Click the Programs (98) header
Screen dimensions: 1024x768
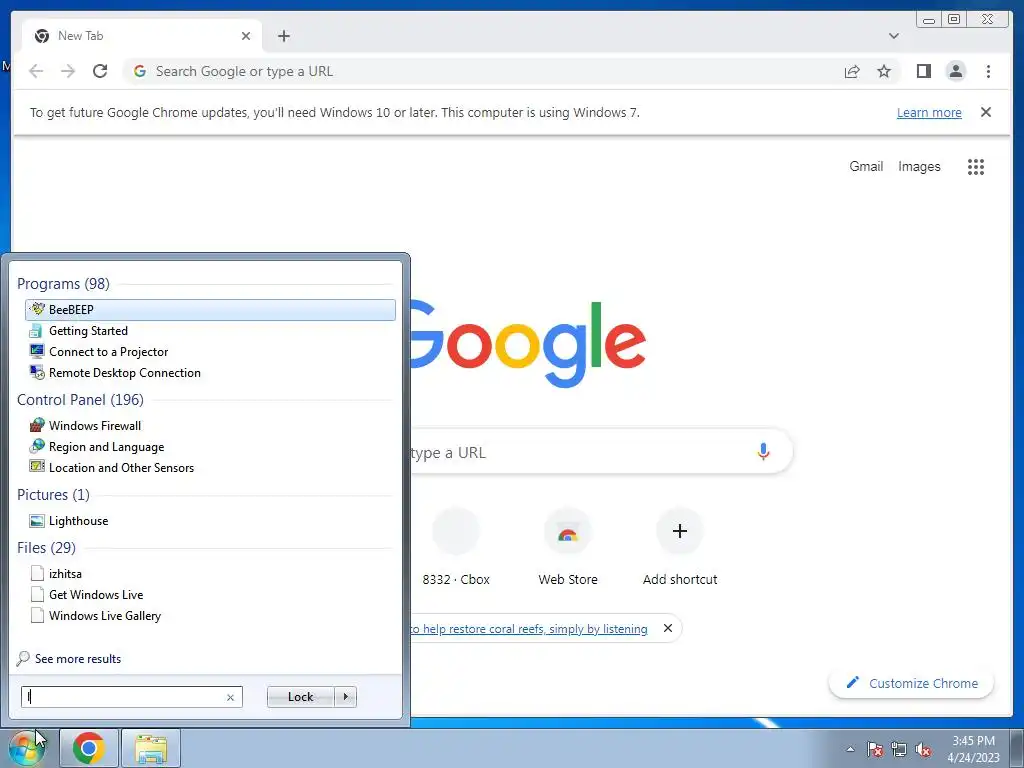(63, 283)
